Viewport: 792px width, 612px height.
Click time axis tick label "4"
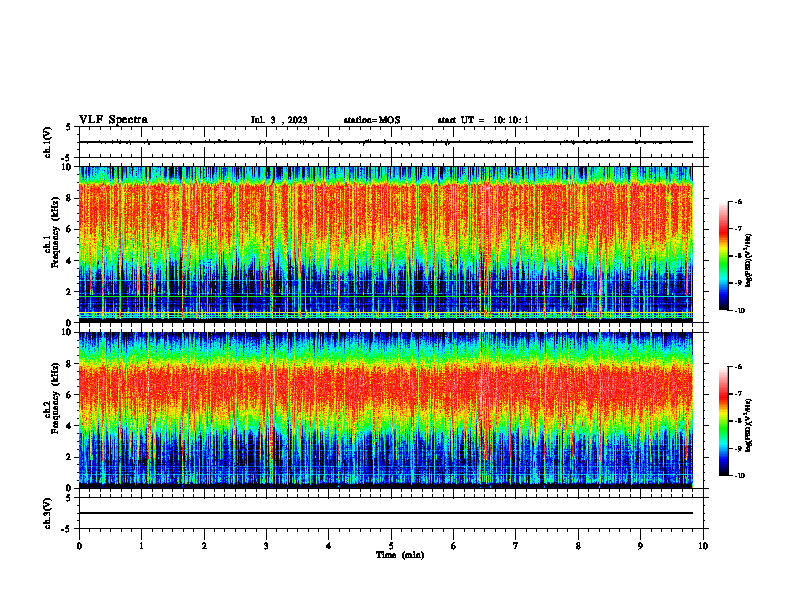(x=329, y=546)
